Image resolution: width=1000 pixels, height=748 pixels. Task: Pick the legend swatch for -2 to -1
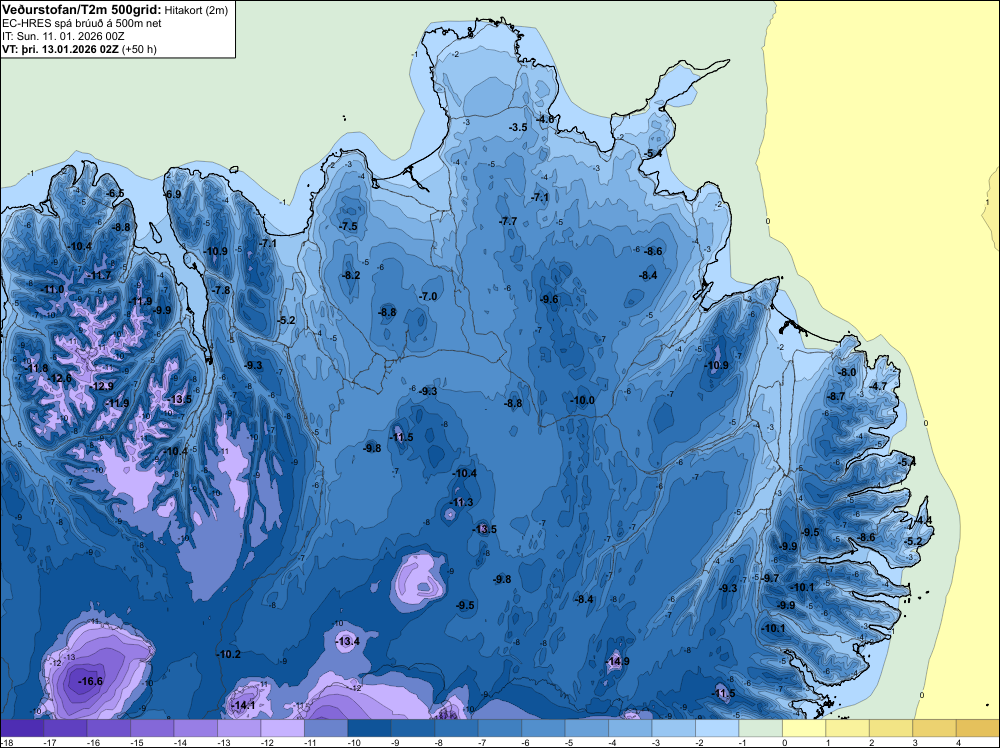pos(717,728)
